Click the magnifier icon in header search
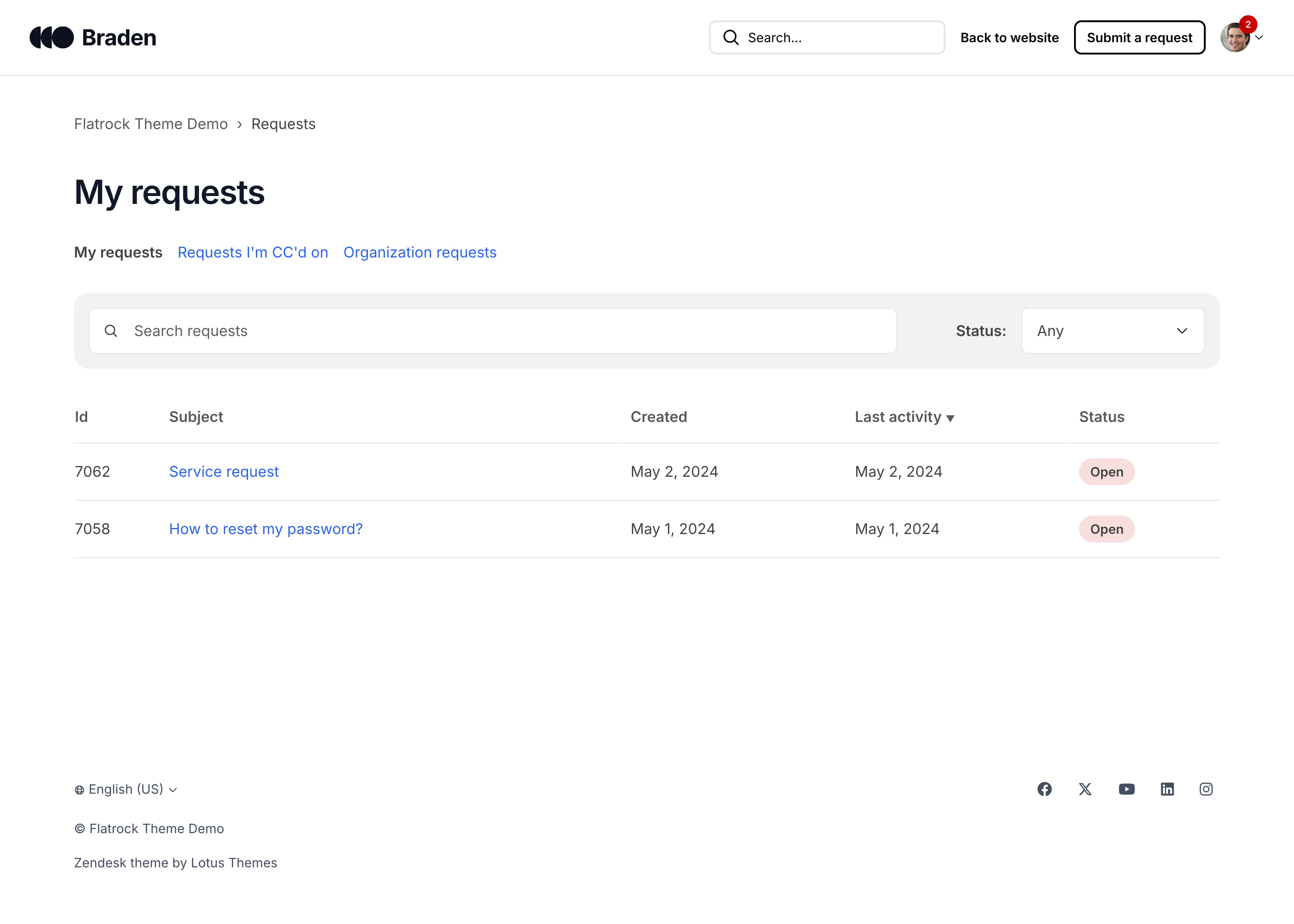1294x924 pixels. click(x=731, y=38)
